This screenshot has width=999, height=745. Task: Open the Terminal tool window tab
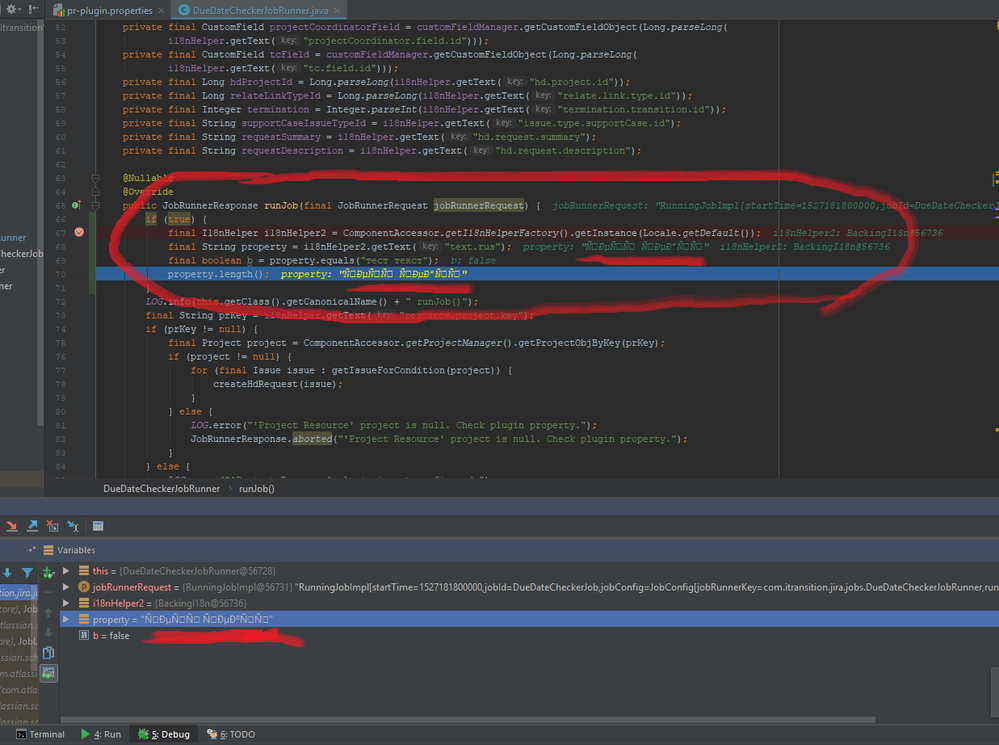click(40, 734)
